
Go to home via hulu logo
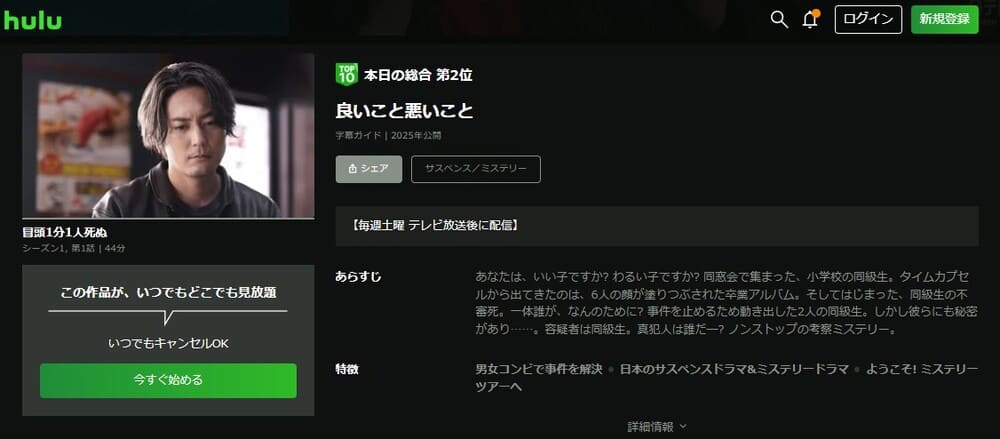(33, 20)
